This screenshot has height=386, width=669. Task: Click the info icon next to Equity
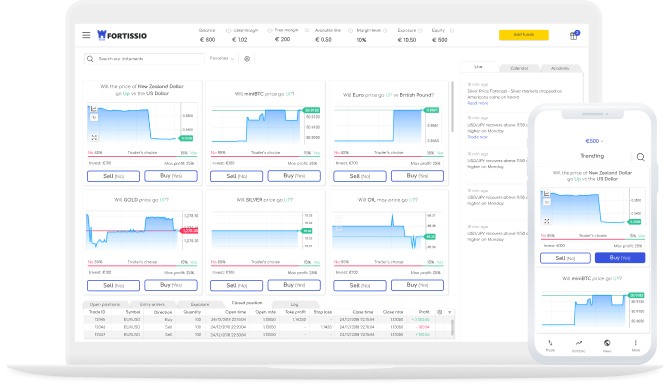click(452, 31)
